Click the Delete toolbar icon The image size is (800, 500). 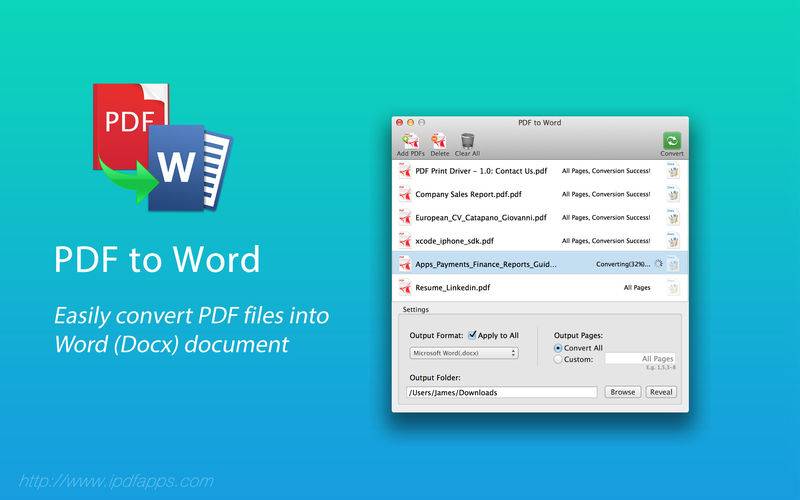(x=439, y=141)
